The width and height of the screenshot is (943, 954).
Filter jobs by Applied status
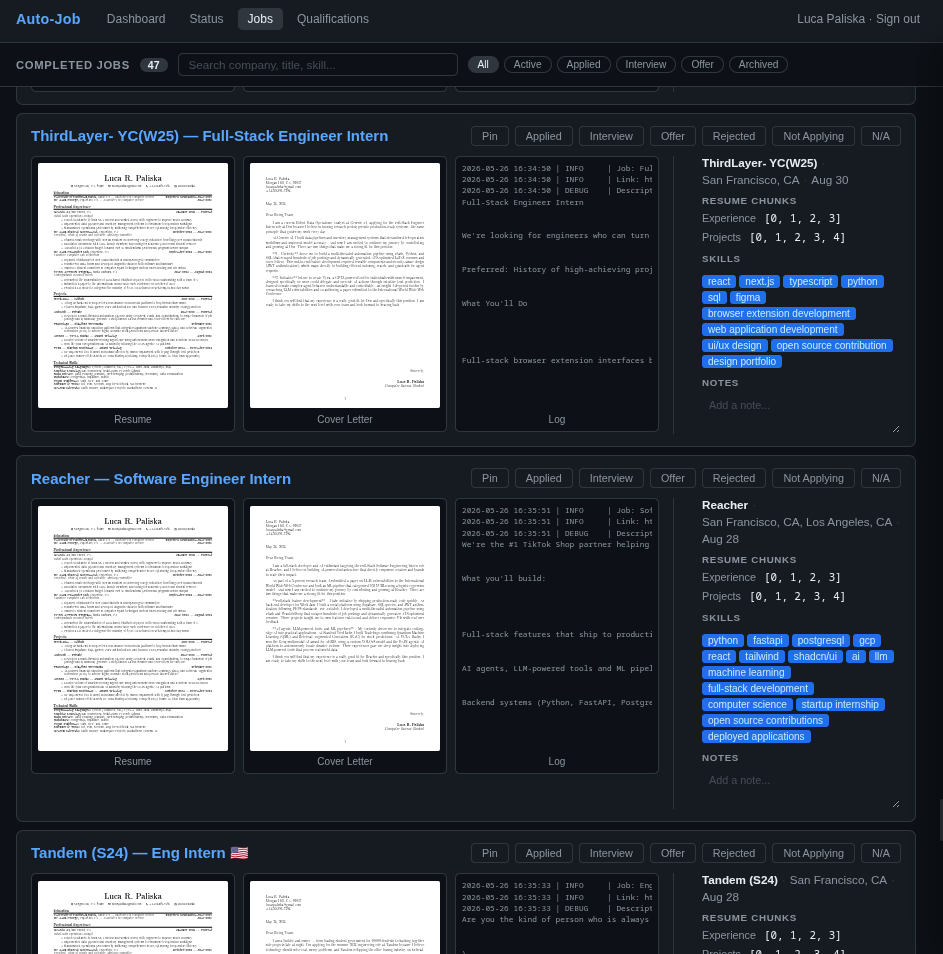[x=583, y=64]
